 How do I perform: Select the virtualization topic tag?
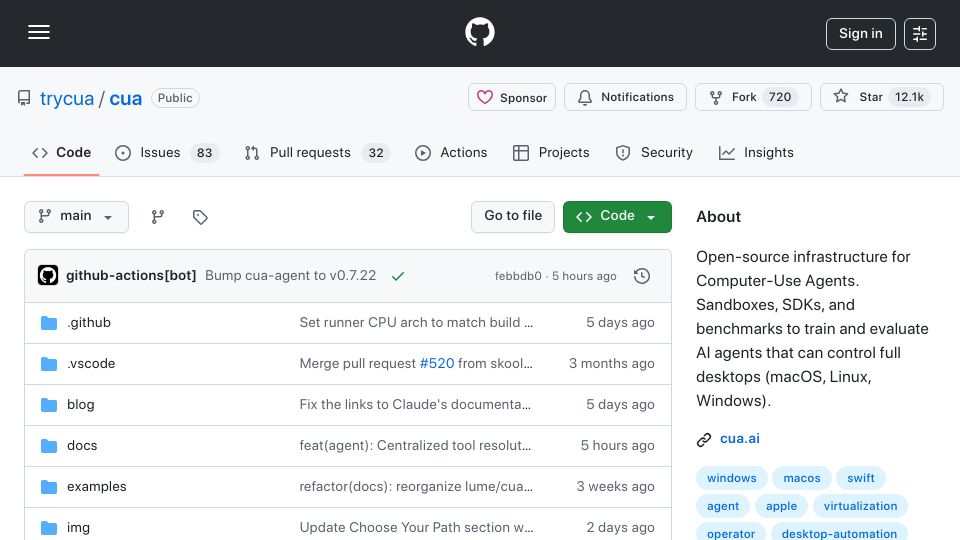click(860, 506)
